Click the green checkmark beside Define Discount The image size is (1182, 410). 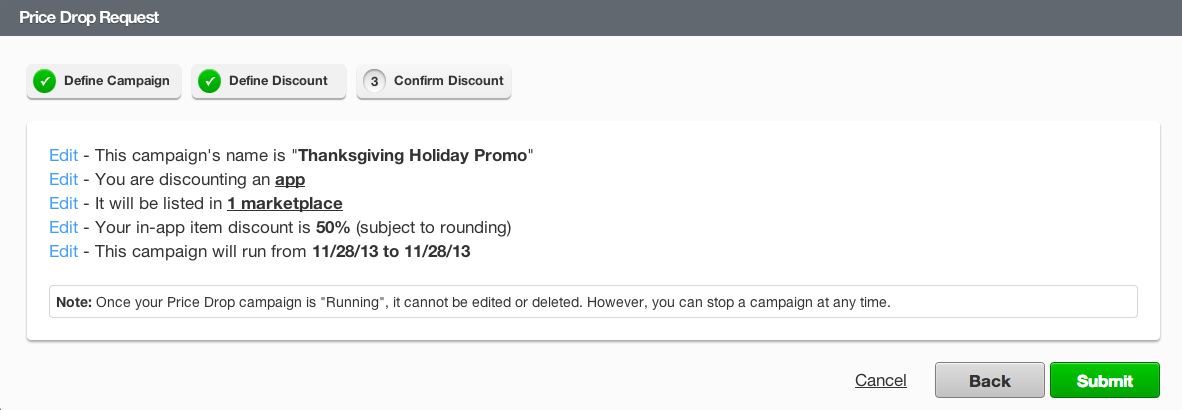click(209, 81)
